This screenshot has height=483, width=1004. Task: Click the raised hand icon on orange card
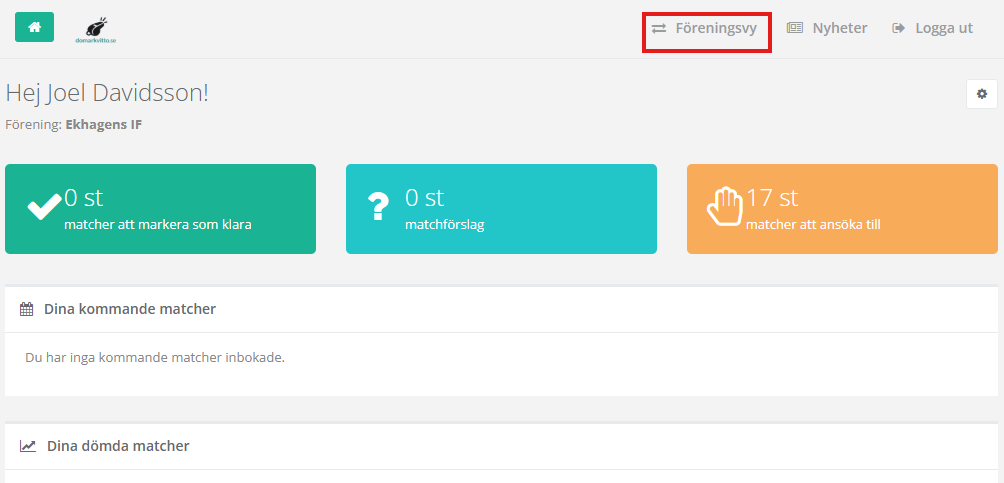[725, 206]
